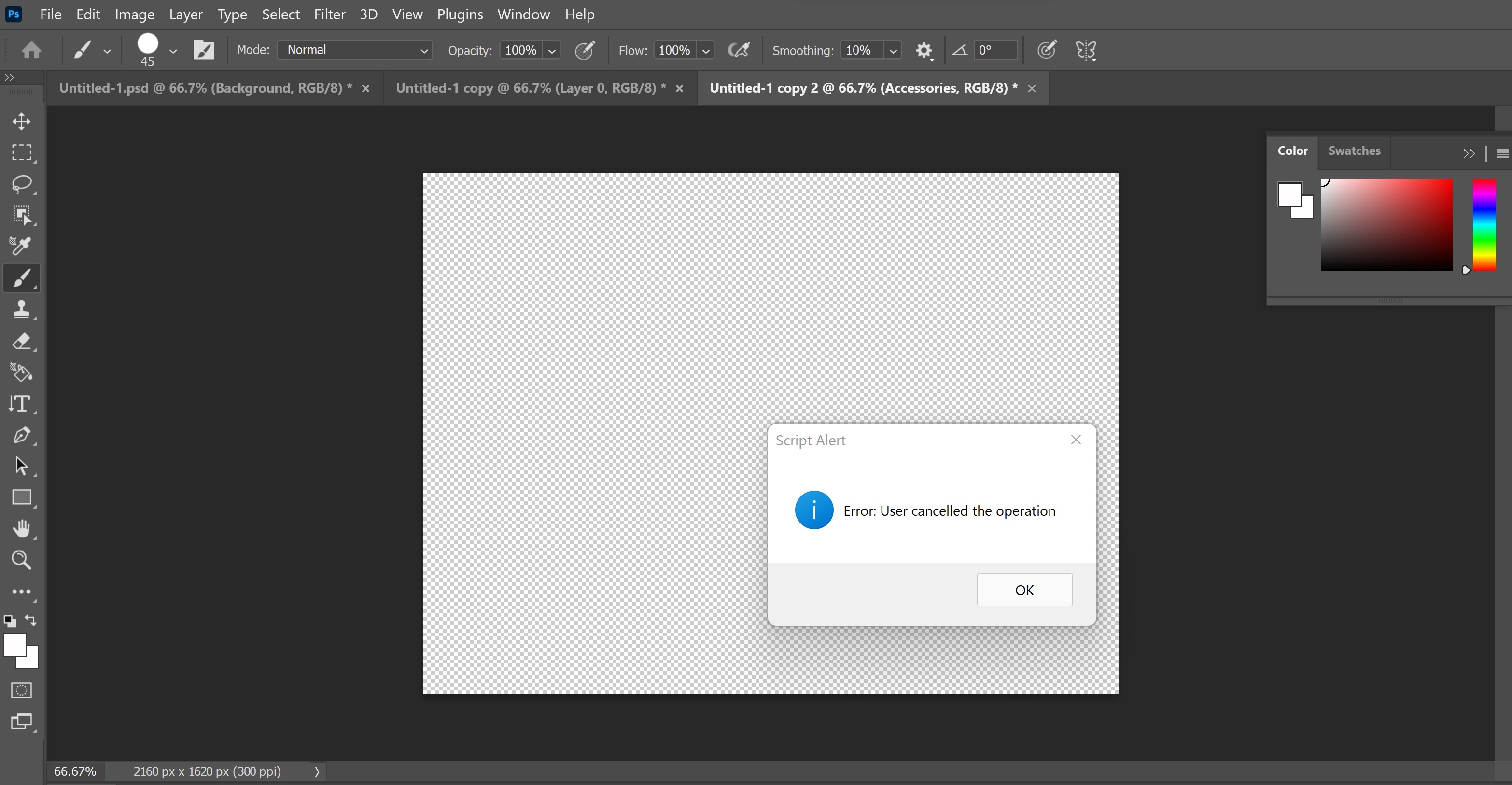Pick a hue on the vertical color slider

[1485, 226]
